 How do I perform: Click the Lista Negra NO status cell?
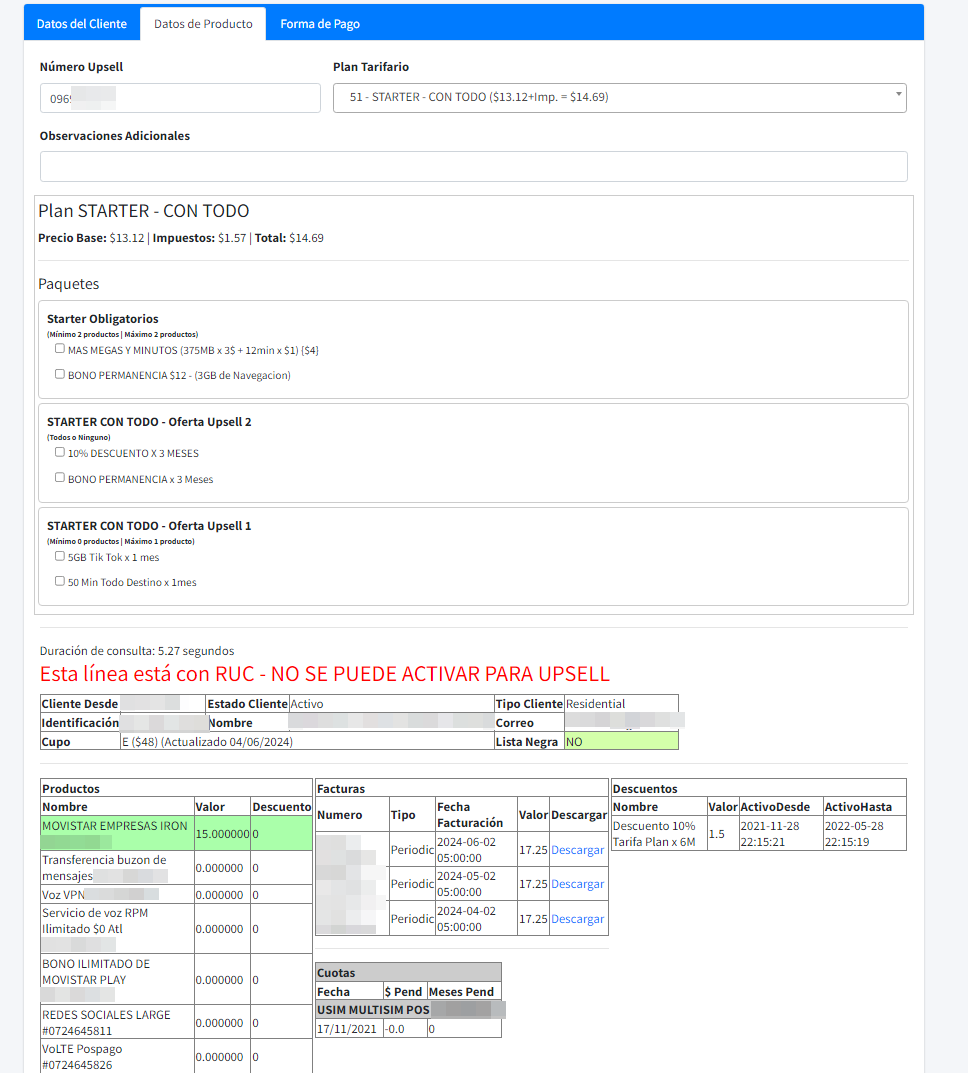click(620, 742)
